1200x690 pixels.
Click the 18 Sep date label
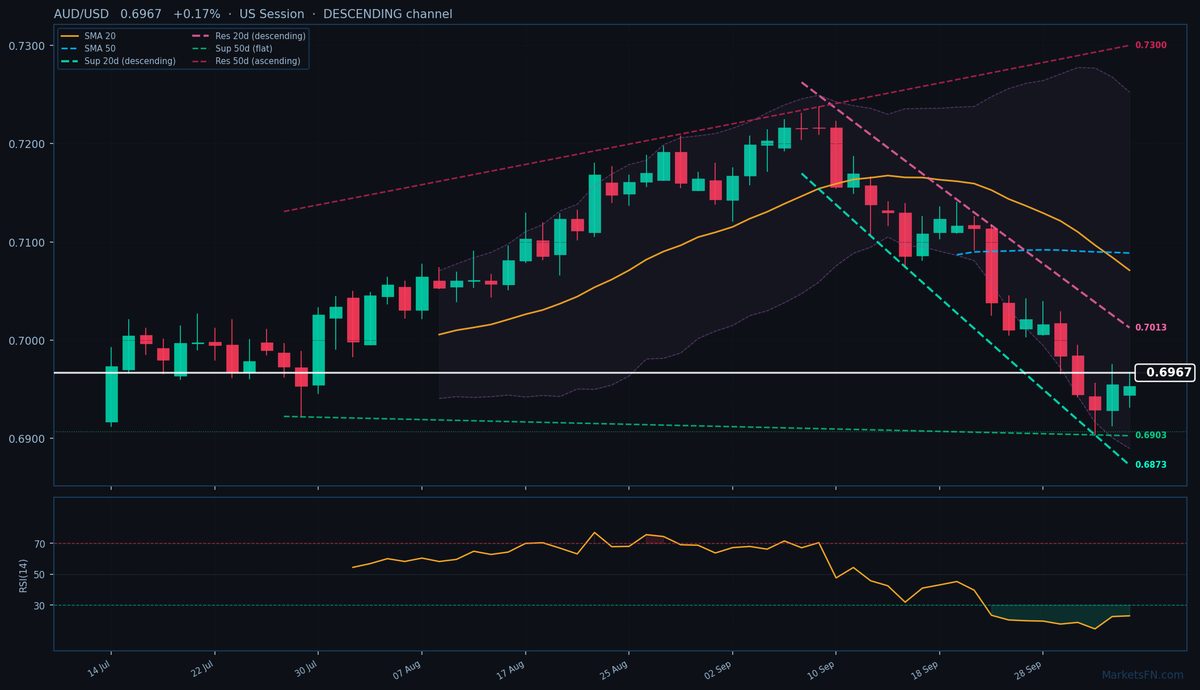(x=925, y=669)
